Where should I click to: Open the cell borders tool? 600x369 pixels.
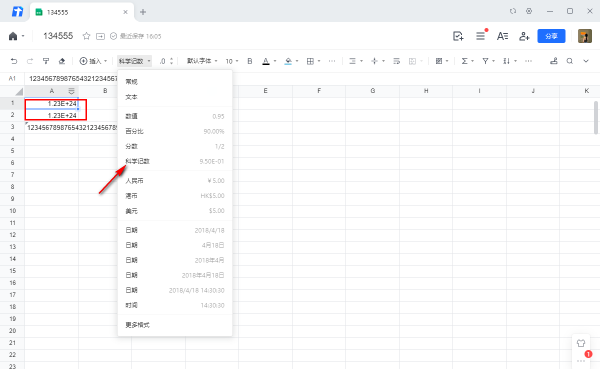(x=310, y=61)
